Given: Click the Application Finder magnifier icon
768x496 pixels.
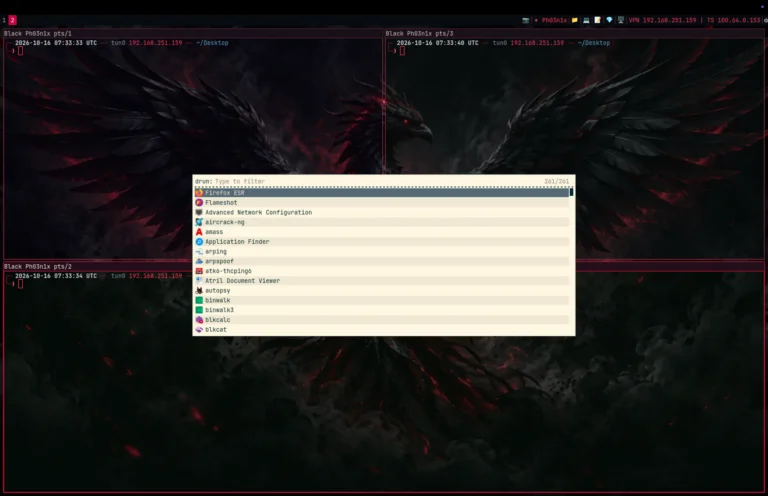Looking at the screenshot, I should [x=199, y=242].
